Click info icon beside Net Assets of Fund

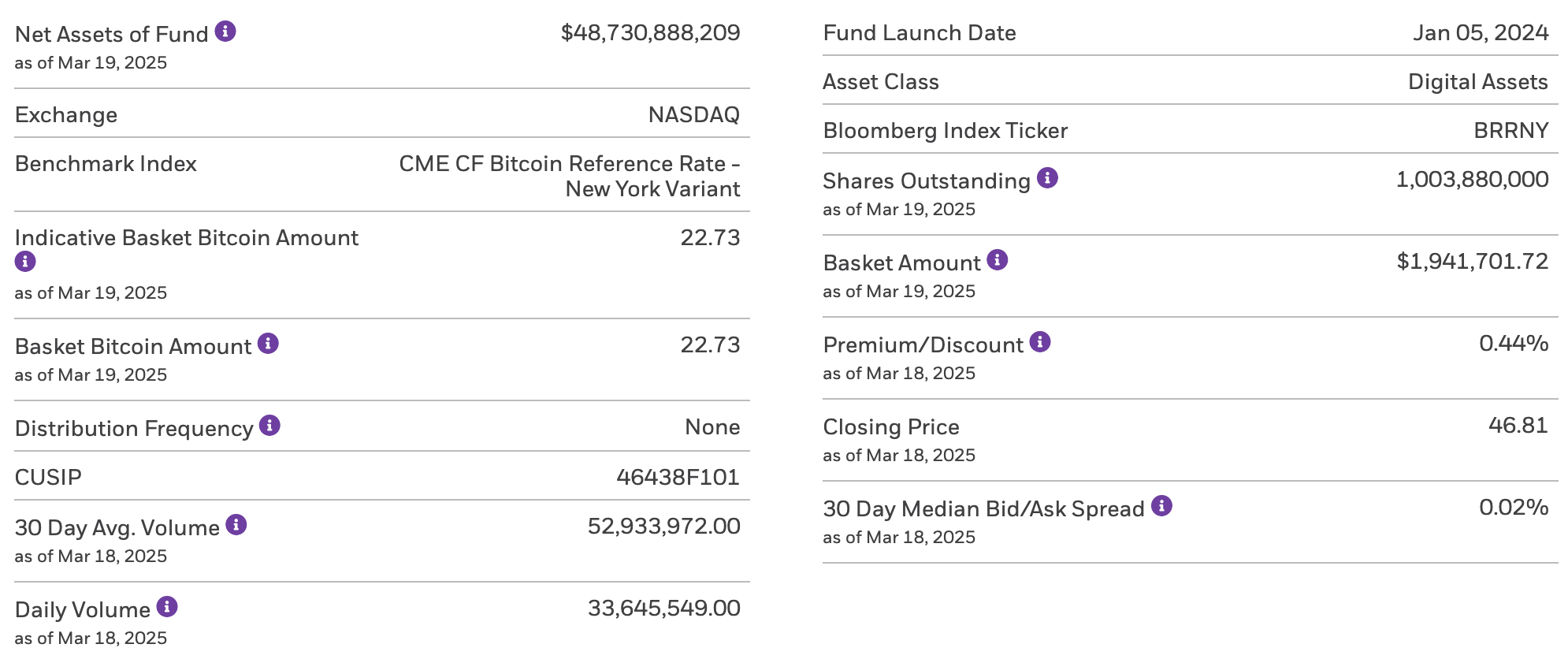(x=225, y=32)
